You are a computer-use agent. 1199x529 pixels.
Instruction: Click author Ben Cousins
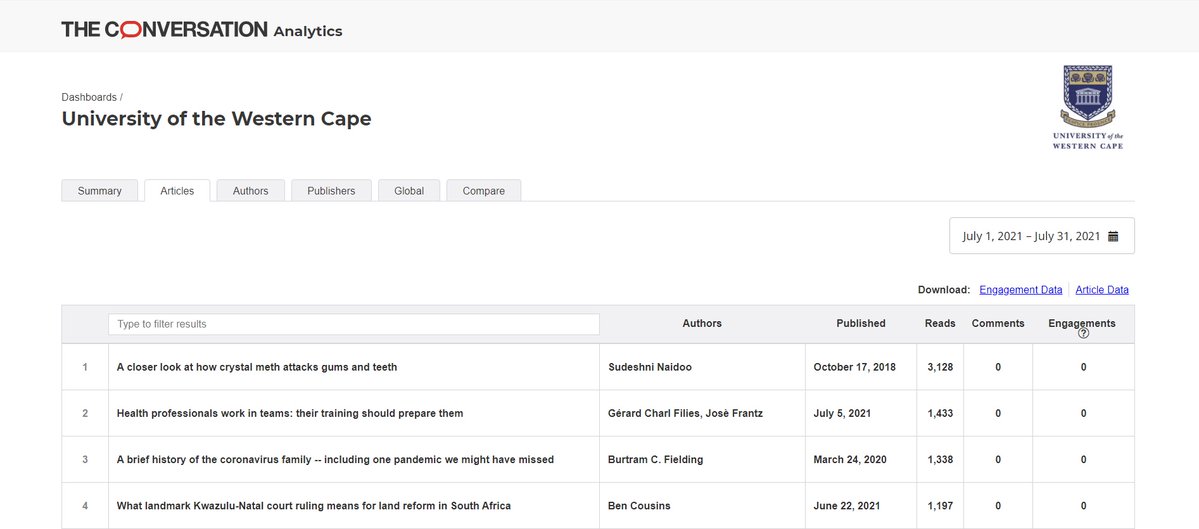point(638,506)
